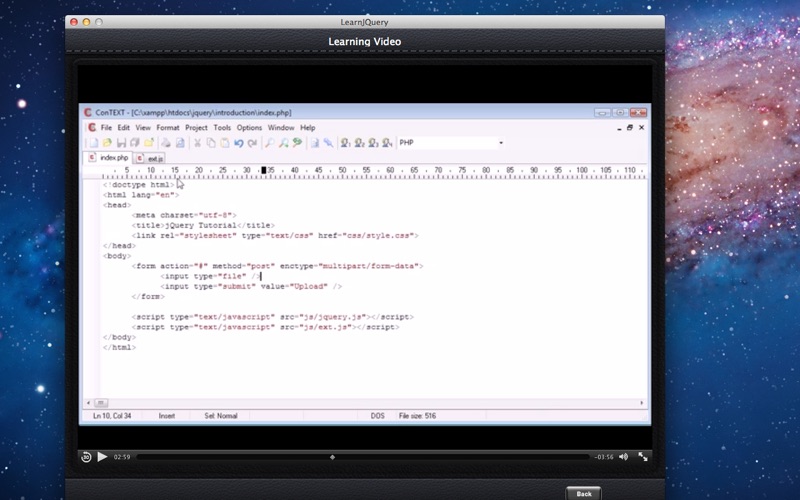Click the Replace green arrows icon
This screenshot has height=500, width=800.
[x=297, y=143]
